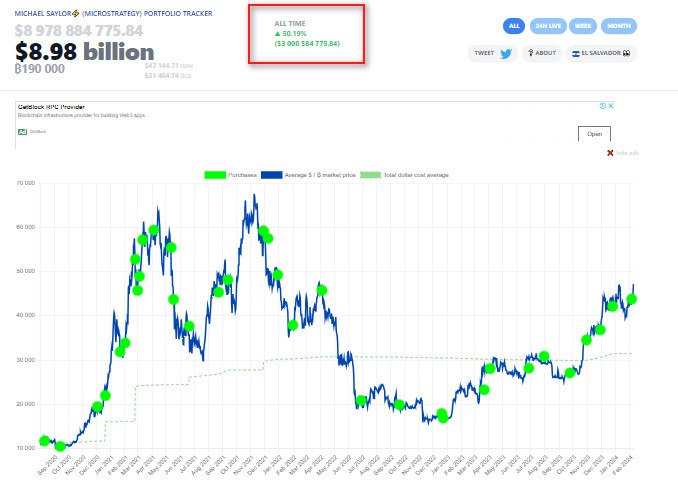Click the 30 000 y-axis label
The image size is (678, 498).
click(x=26, y=360)
